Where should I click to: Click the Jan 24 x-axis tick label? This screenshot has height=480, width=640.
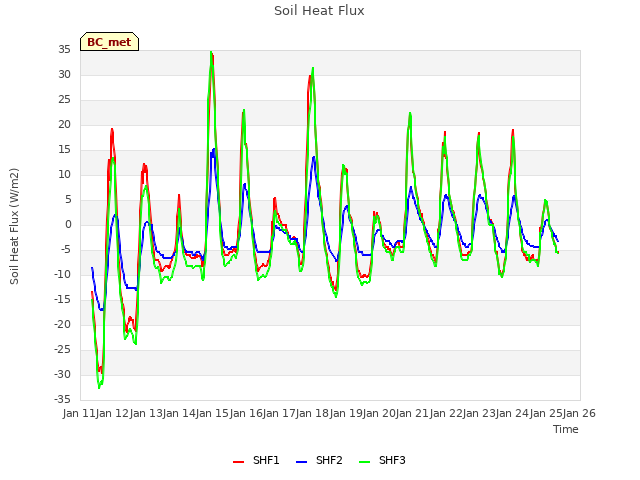[513, 413]
